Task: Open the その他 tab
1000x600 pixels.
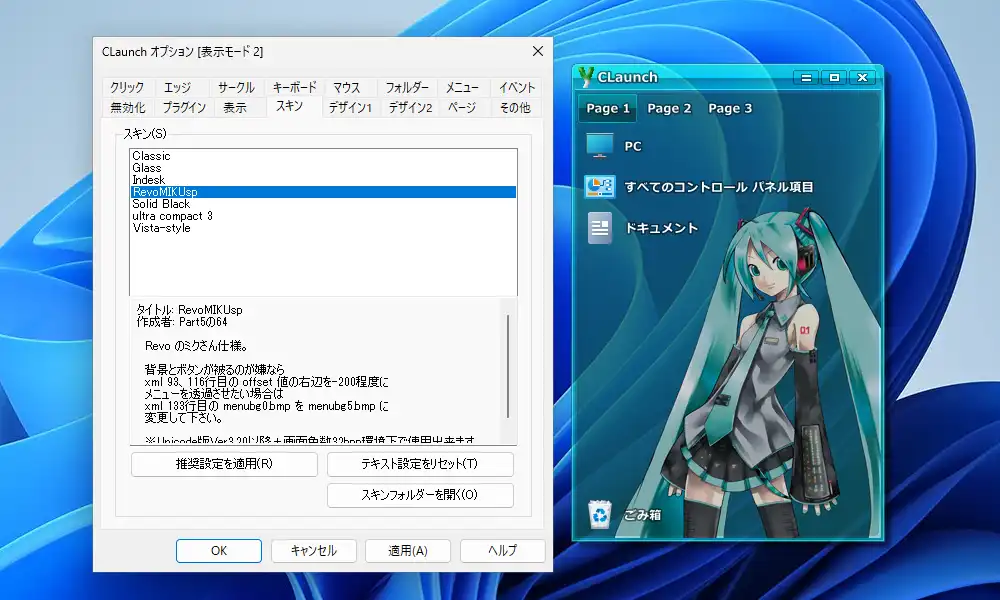Action: tap(515, 108)
